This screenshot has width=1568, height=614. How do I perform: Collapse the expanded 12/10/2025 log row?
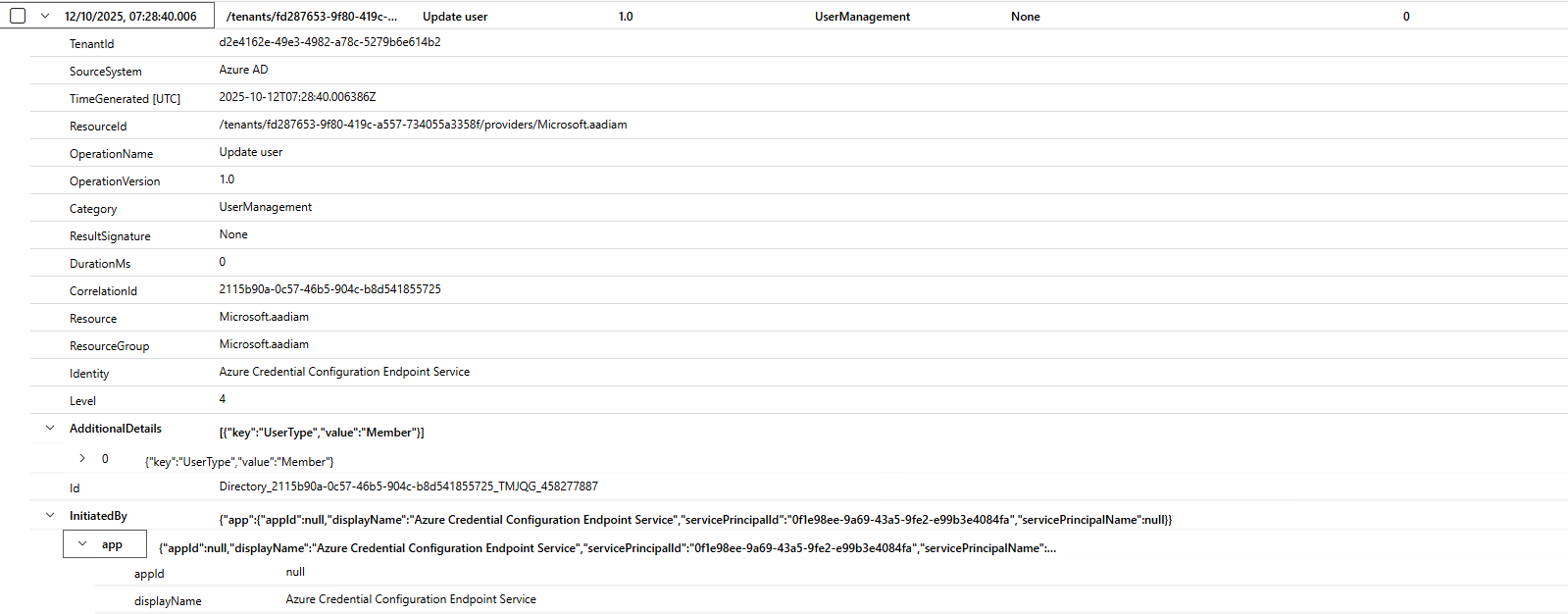click(x=45, y=16)
